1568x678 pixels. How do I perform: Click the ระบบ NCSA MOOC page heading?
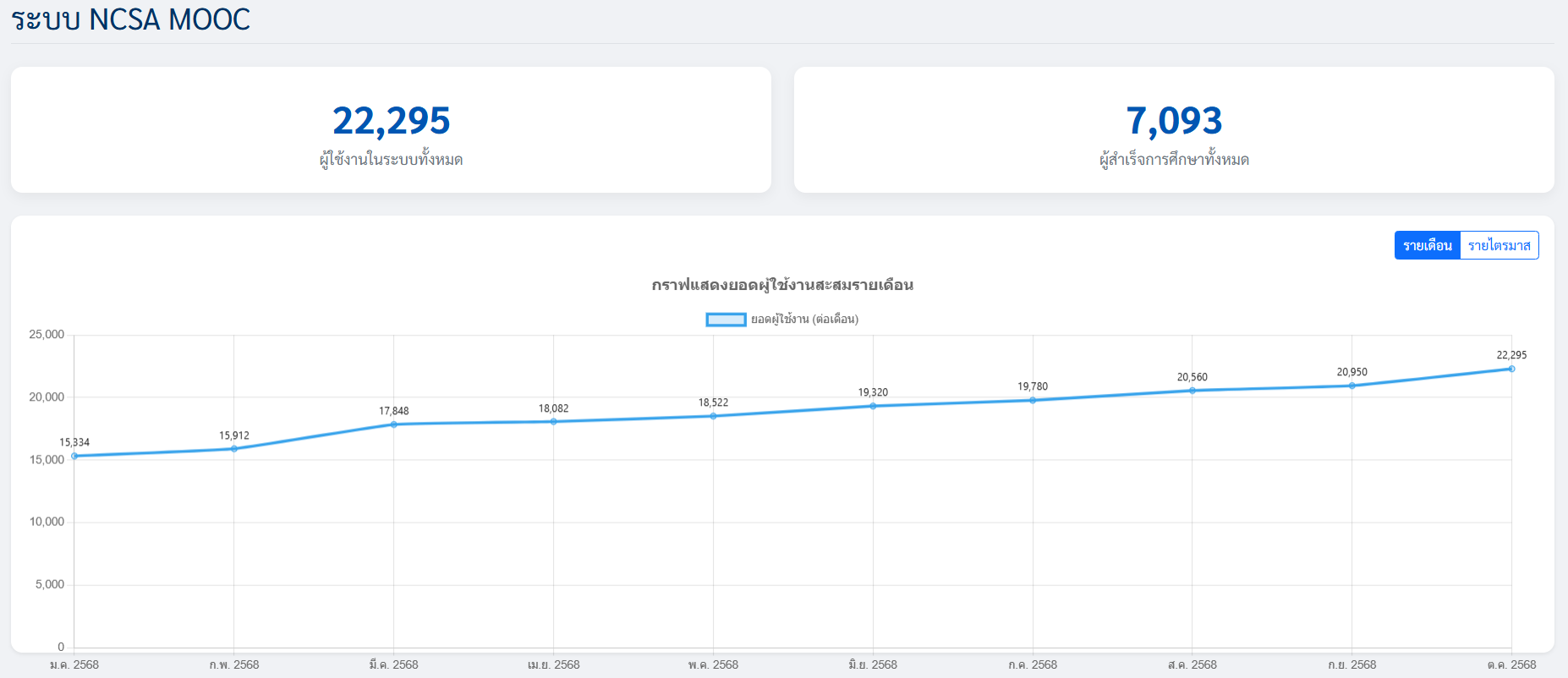[x=130, y=19]
